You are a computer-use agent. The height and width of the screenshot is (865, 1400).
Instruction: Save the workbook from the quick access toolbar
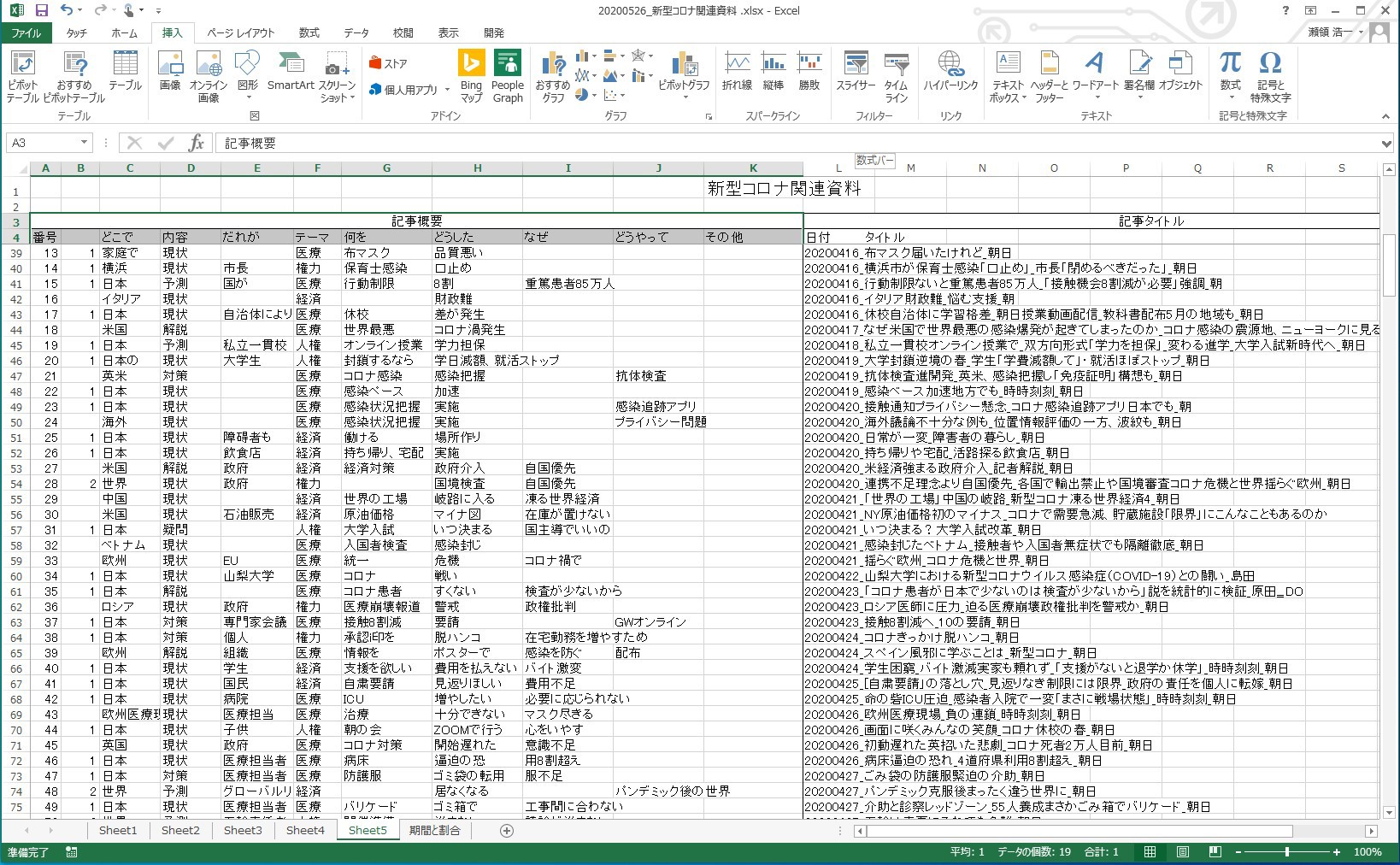pyautogui.click(x=41, y=10)
